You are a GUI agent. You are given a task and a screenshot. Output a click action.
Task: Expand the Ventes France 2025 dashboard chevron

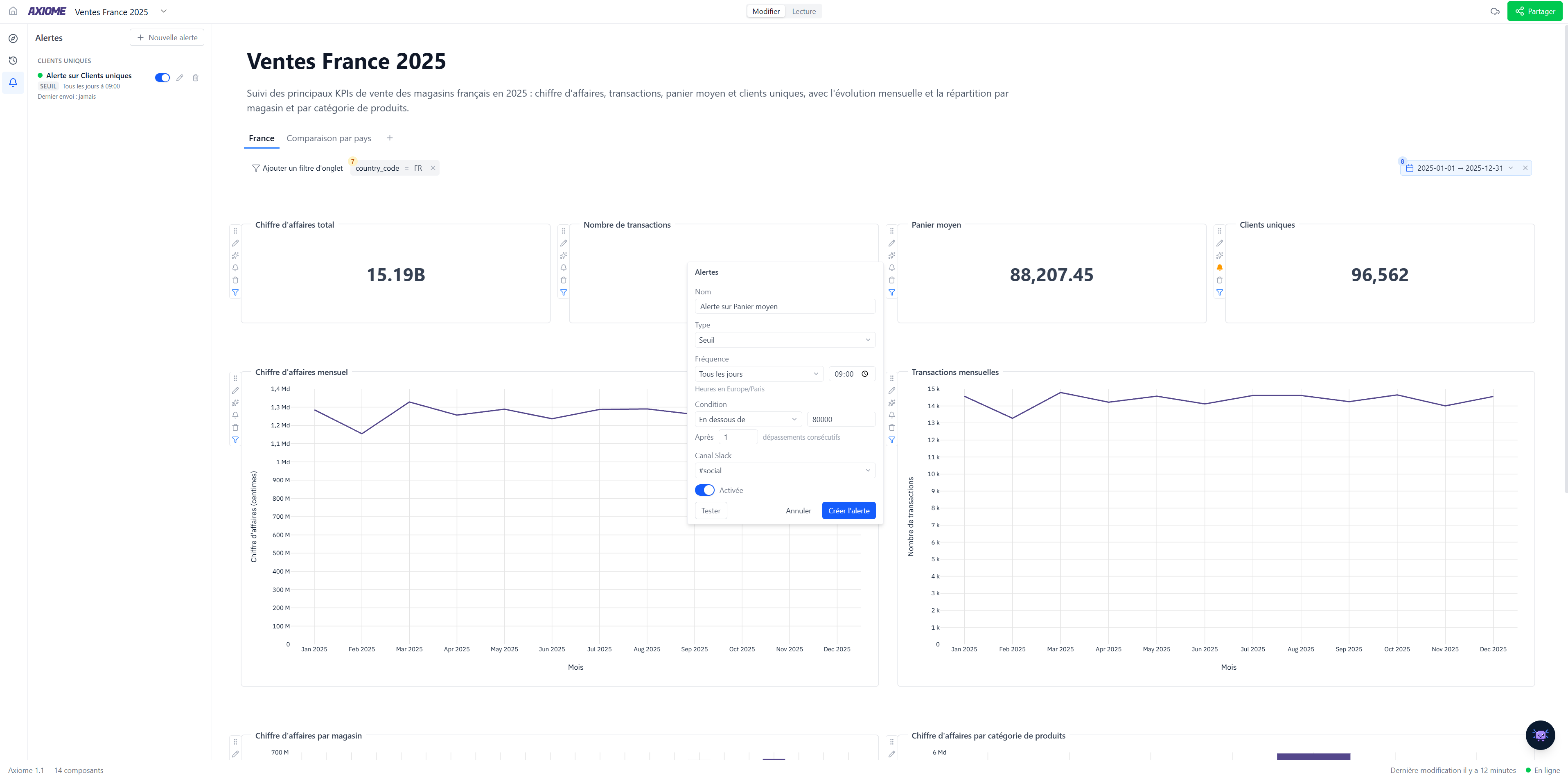tap(163, 11)
